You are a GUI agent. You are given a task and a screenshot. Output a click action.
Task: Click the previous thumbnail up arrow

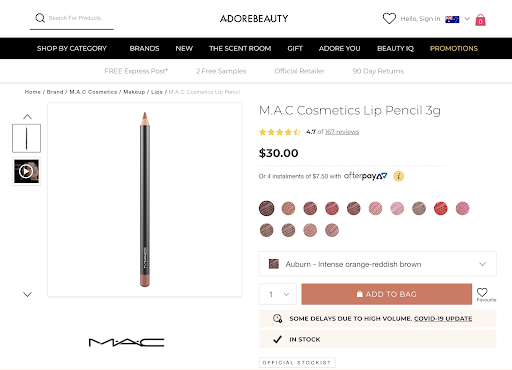coord(27,117)
